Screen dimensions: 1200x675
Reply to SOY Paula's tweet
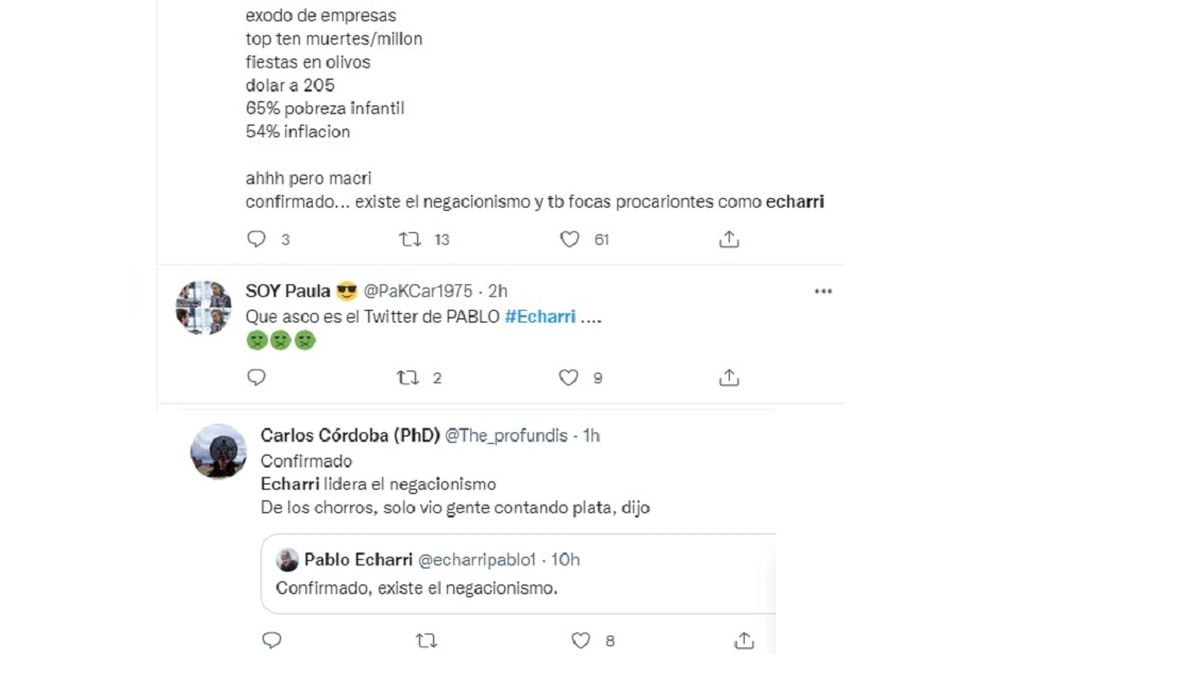257,377
